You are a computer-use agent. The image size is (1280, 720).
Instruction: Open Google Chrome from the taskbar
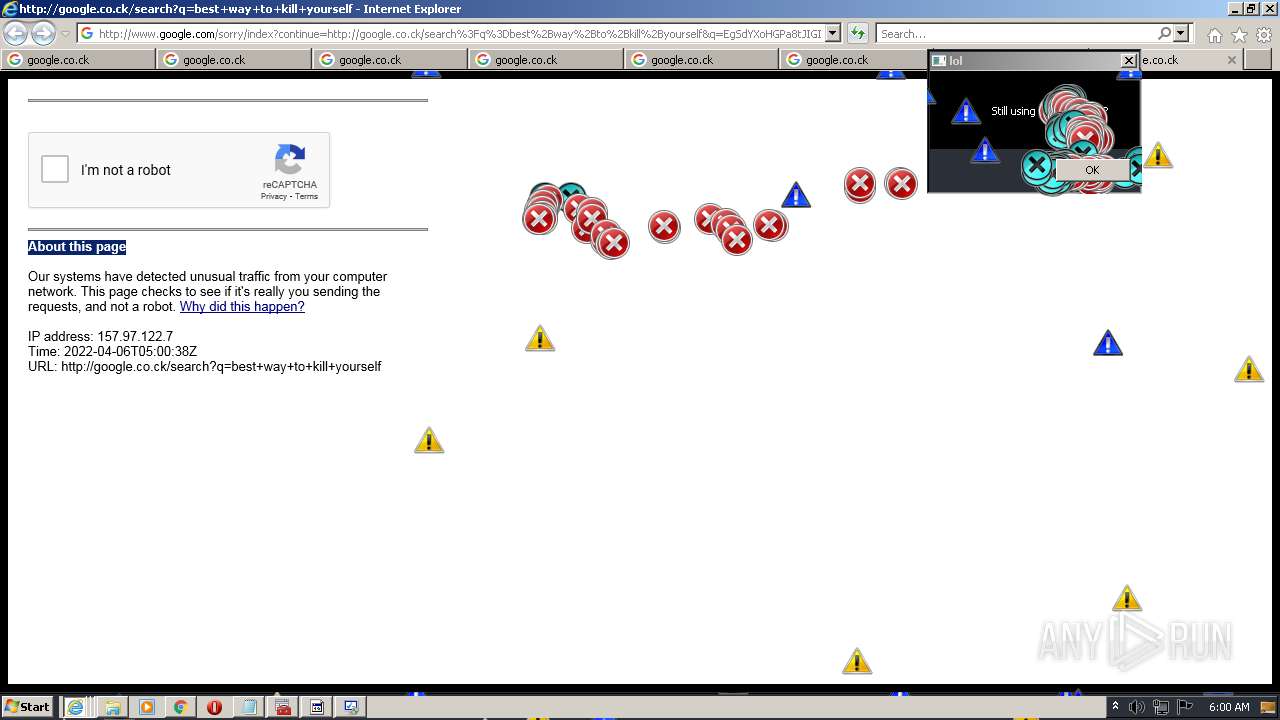180,707
